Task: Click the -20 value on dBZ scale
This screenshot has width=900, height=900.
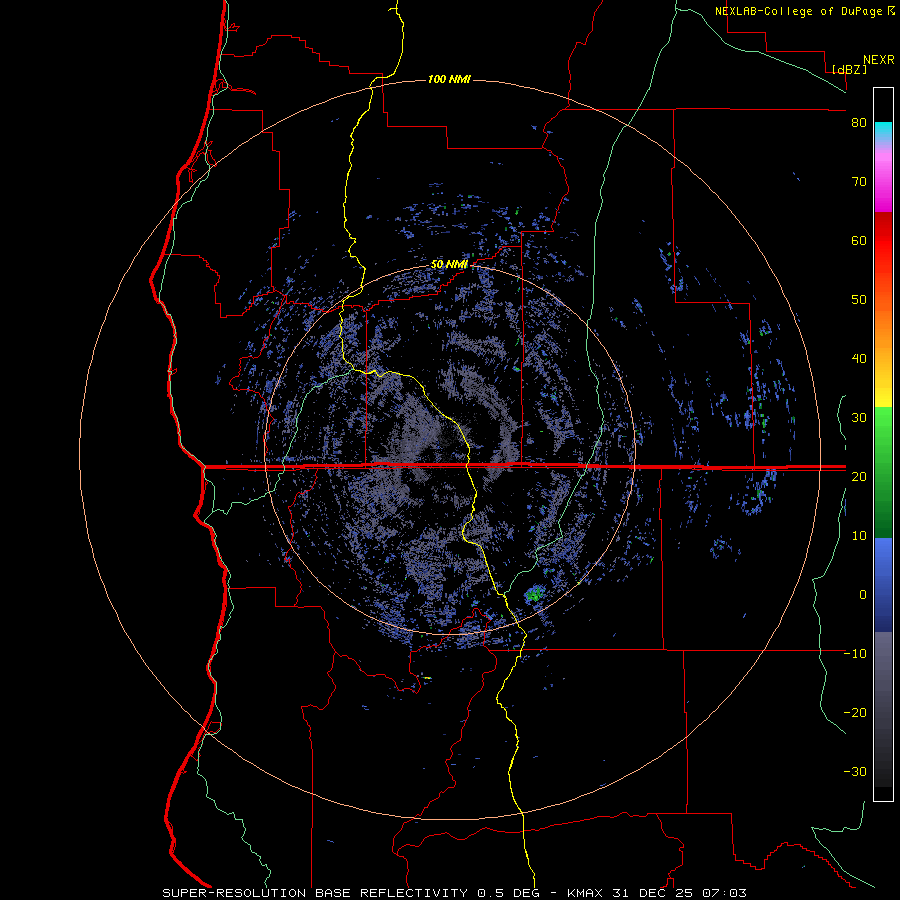Action: (x=855, y=713)
